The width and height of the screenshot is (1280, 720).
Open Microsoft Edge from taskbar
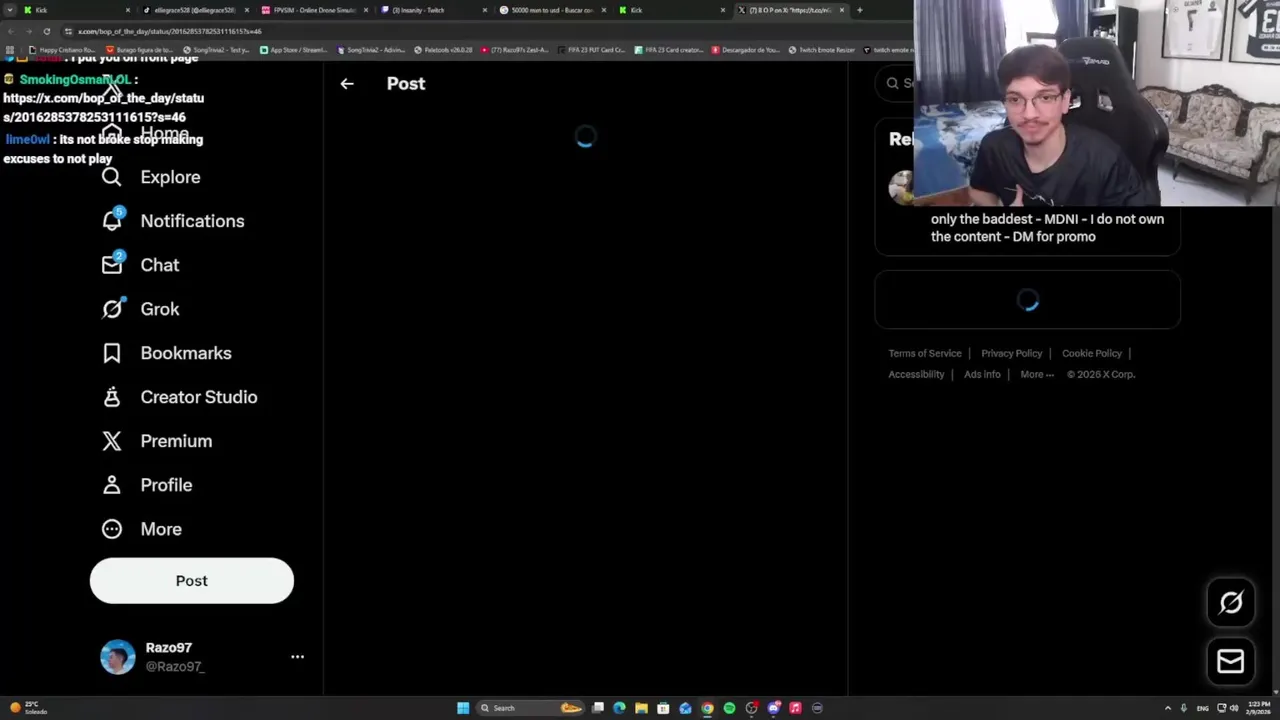coord(619,708)
